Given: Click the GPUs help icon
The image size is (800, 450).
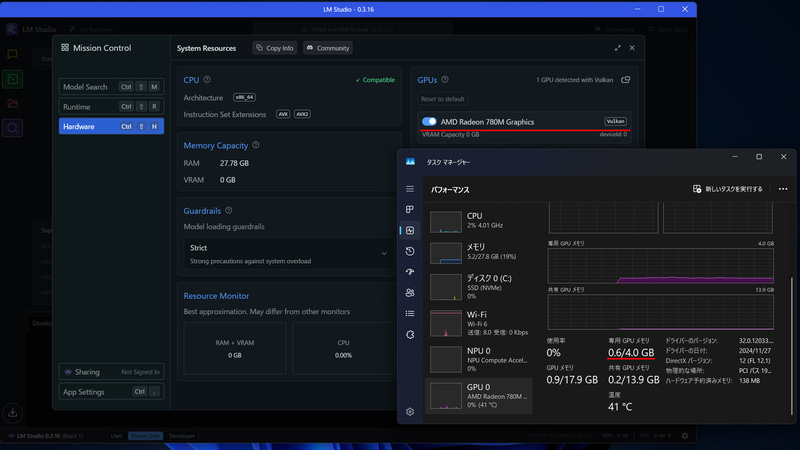Looking at the screenshot, I should click(445, 80).
